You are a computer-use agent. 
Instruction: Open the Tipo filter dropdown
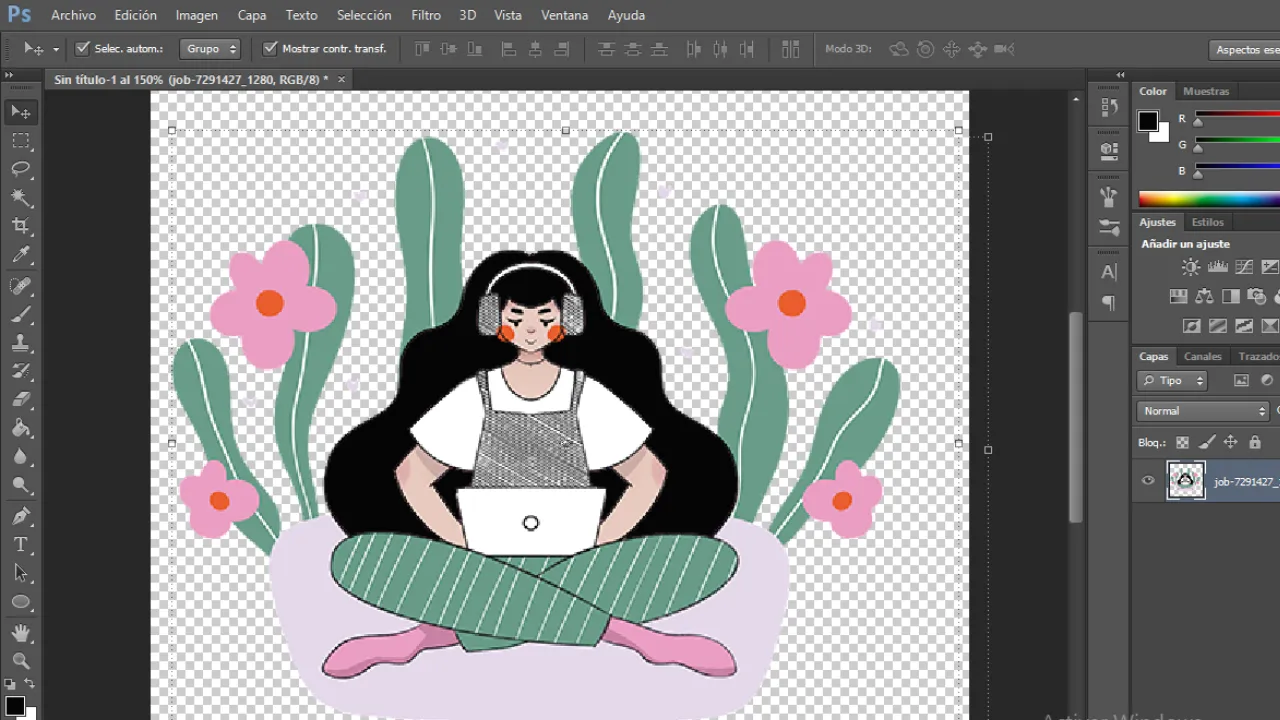click(1172, 380)
